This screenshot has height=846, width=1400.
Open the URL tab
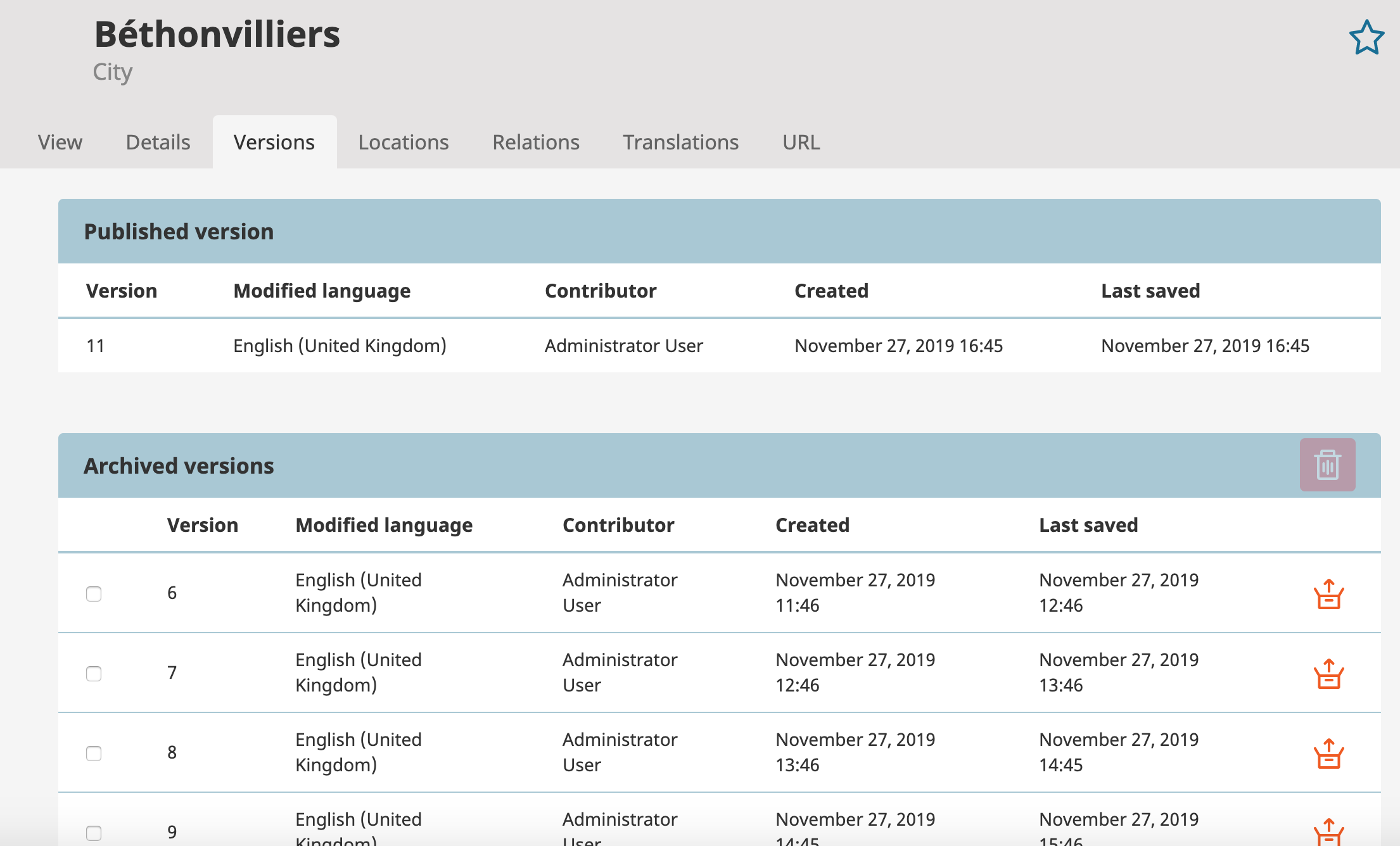point(801,142)
